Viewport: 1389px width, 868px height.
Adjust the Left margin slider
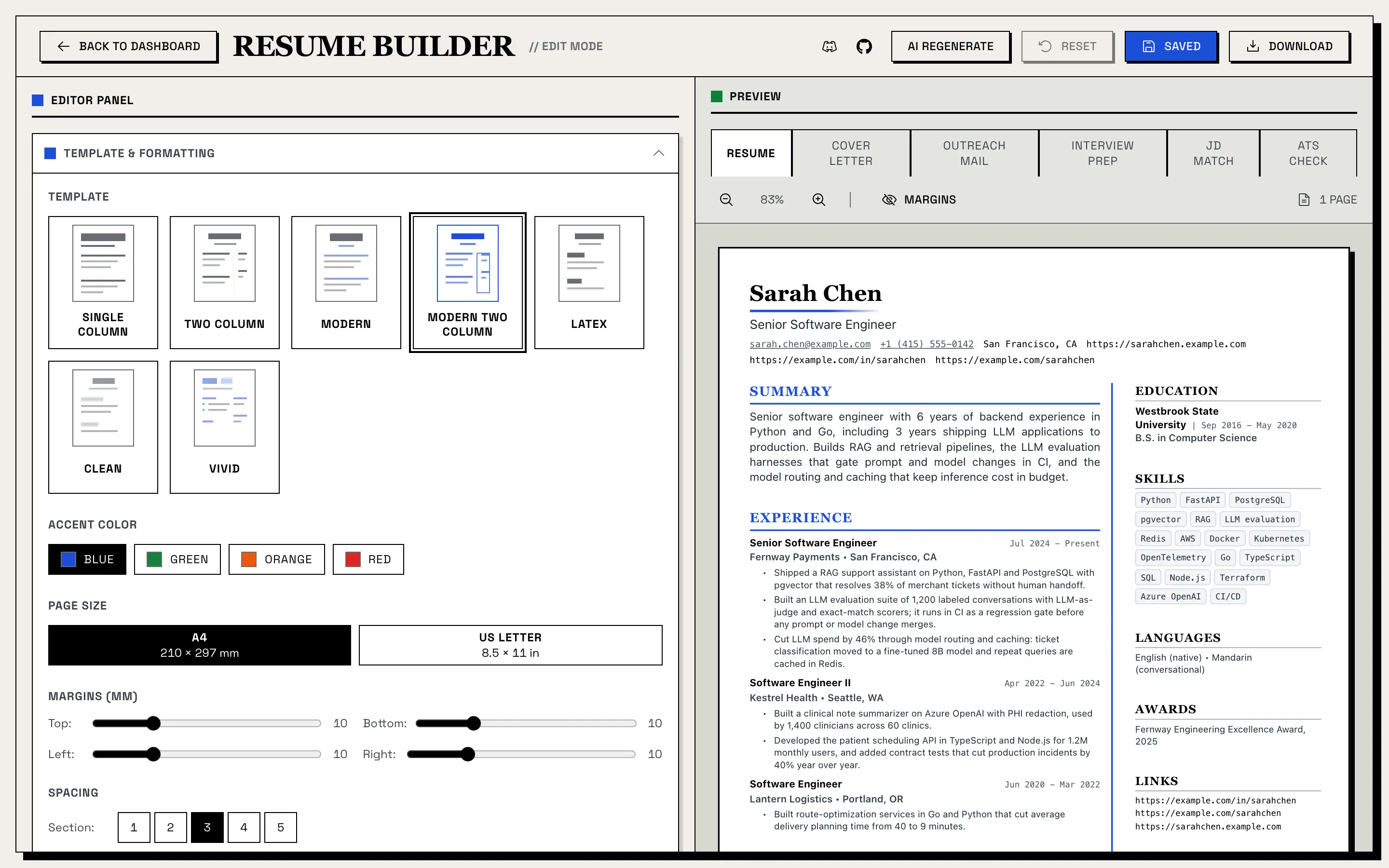[x=206, y=754]
